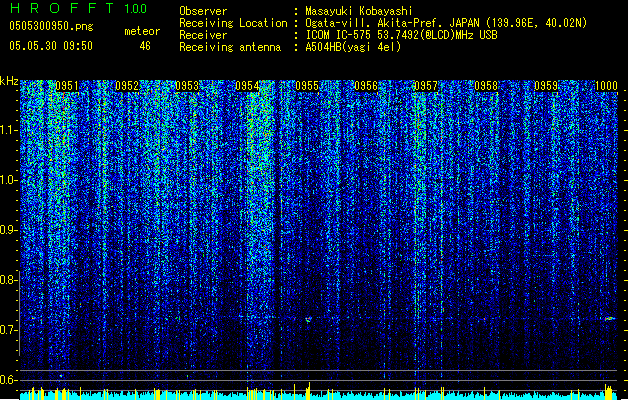Click the 0958 time marker

486,86
